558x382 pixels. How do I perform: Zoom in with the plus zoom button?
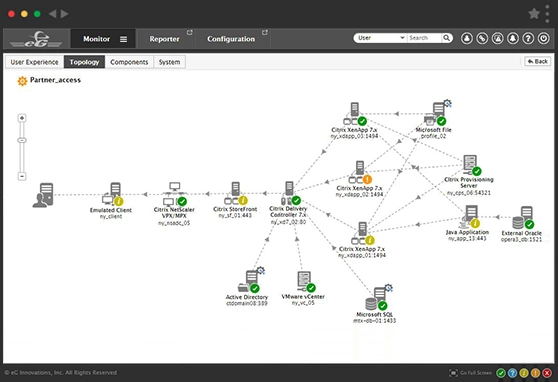click(22, 118)
